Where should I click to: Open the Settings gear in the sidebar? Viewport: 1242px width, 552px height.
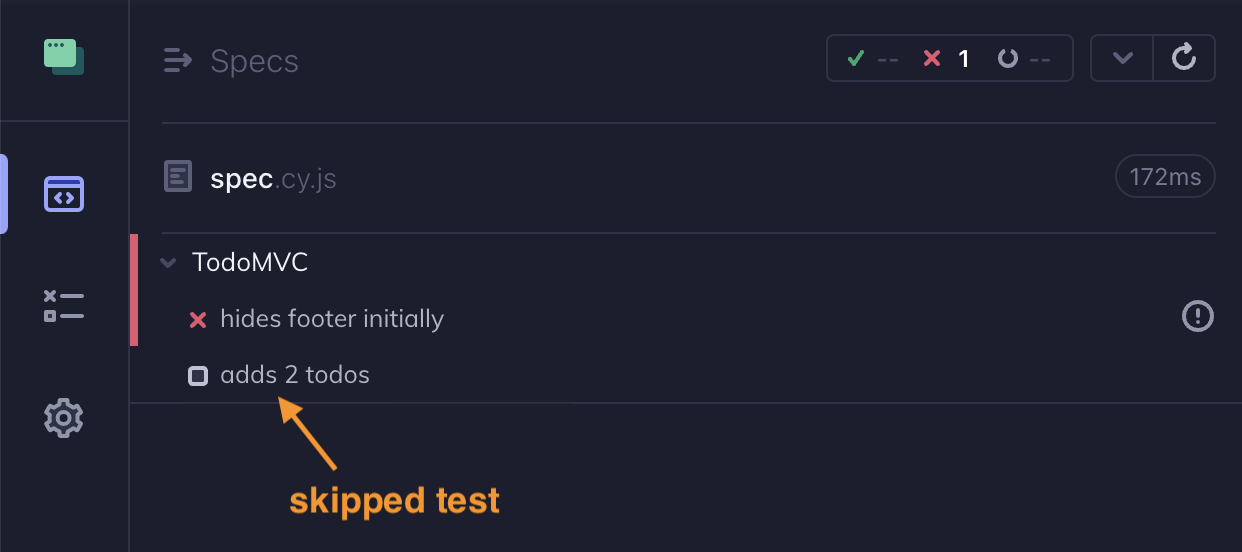click(64, 417)
